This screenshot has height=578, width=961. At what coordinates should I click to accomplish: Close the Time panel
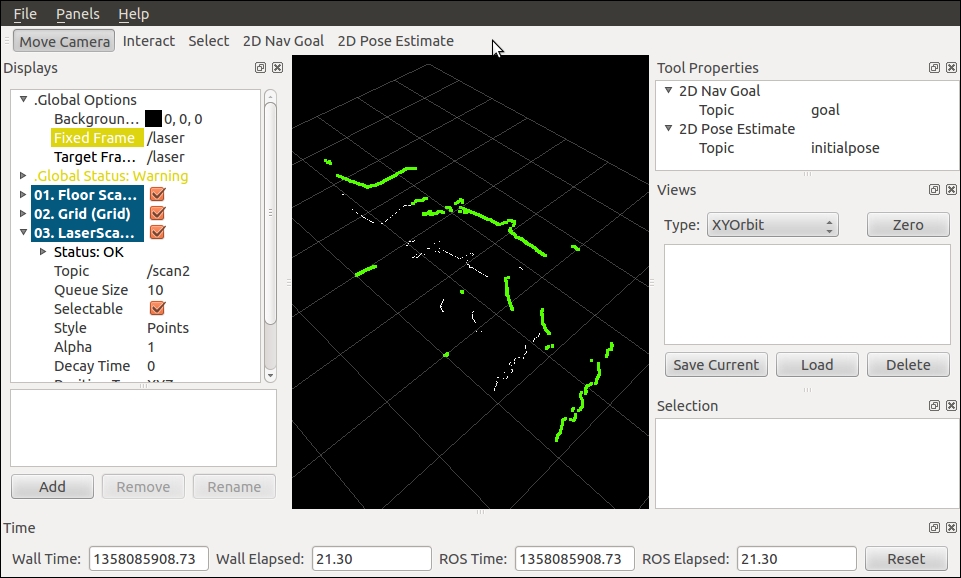click(x=951, y=527)
